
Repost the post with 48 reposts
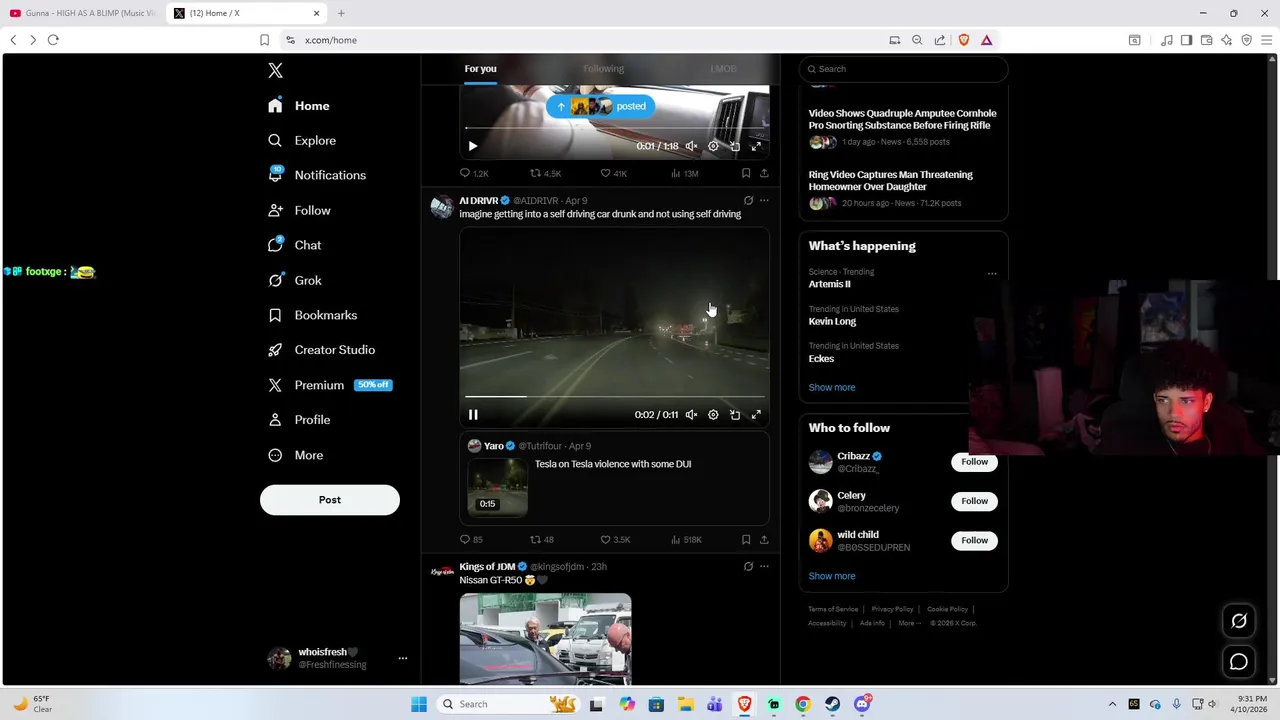[535, 540]
